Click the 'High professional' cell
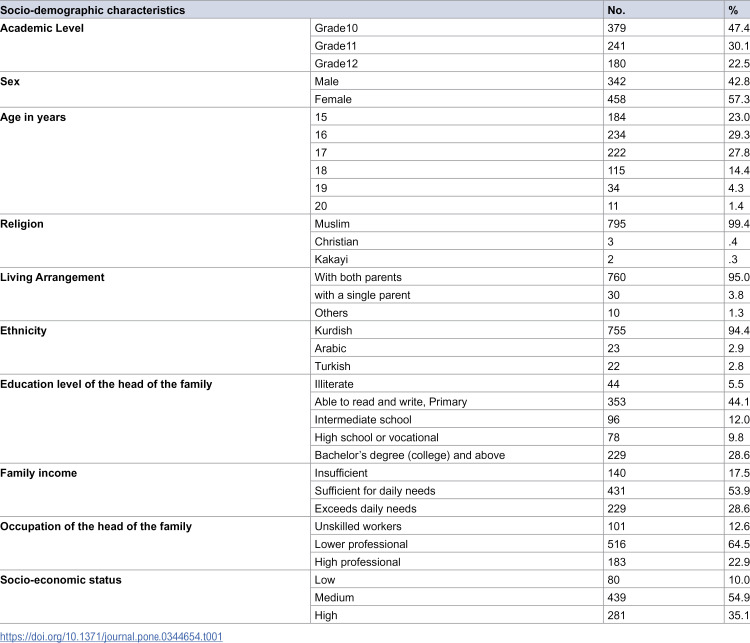This screenshot has width=750, height=643. coord(357,562)
